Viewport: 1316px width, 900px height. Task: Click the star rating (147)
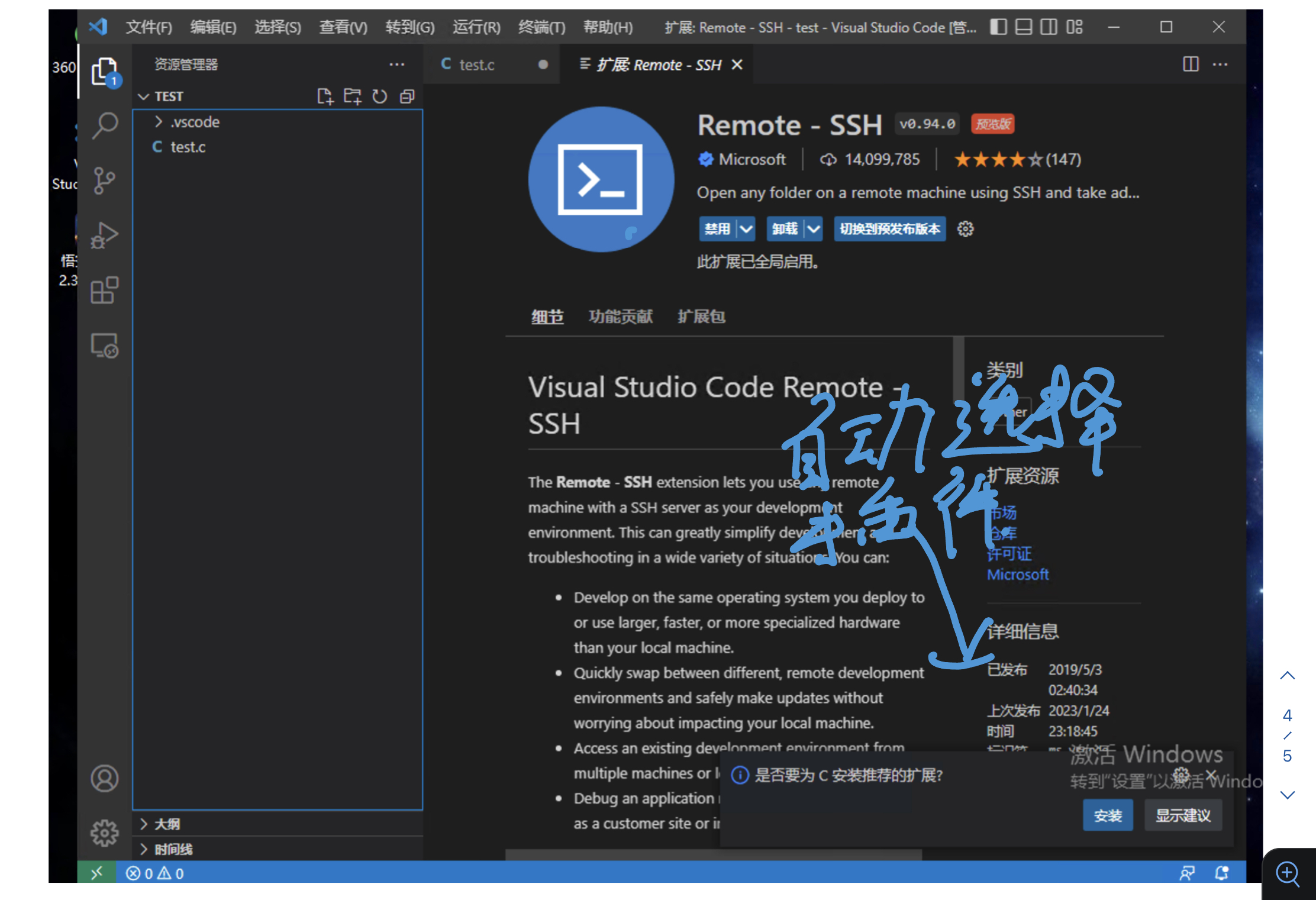[x=1017, y=159]
